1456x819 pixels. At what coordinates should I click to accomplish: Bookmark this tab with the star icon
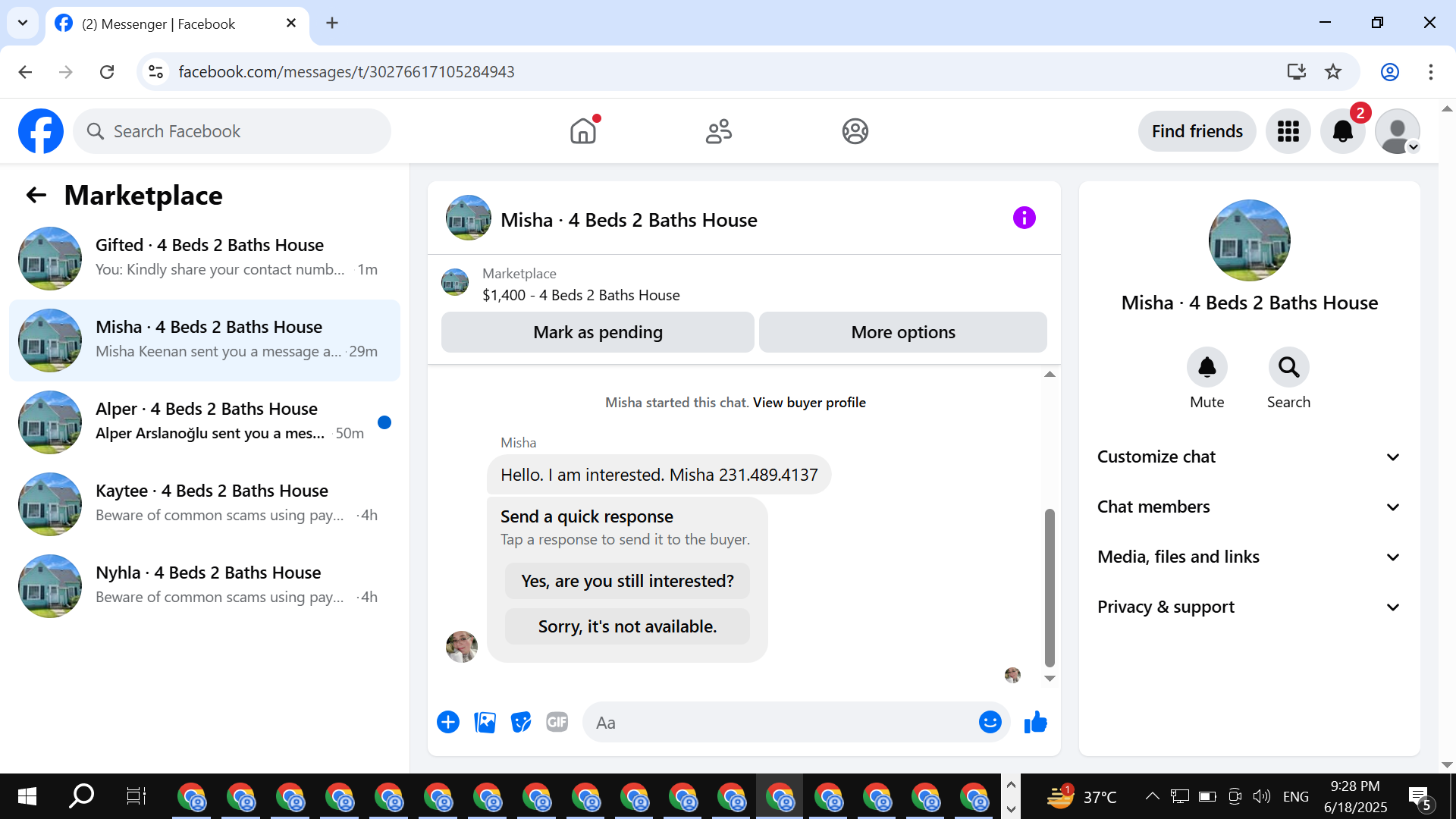click(x=1333, y=72)
